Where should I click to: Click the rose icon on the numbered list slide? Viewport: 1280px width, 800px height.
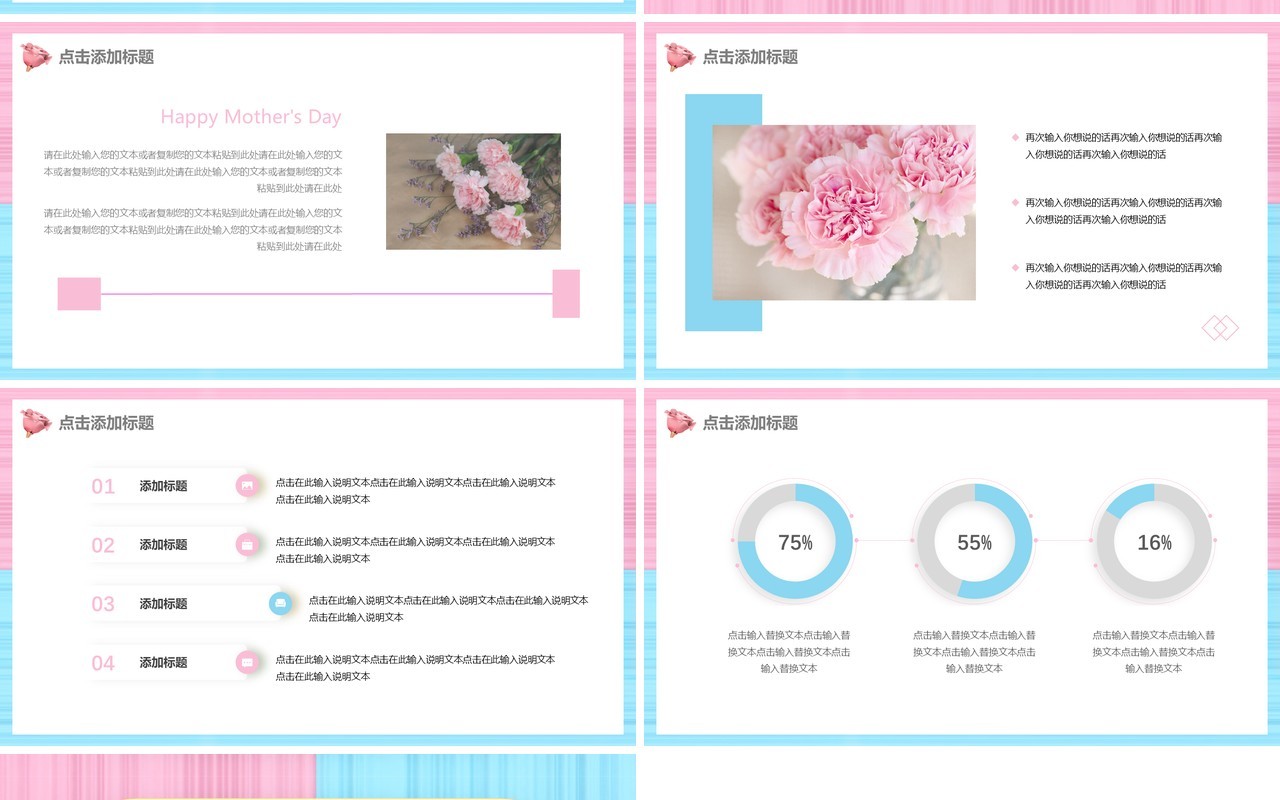36,423
